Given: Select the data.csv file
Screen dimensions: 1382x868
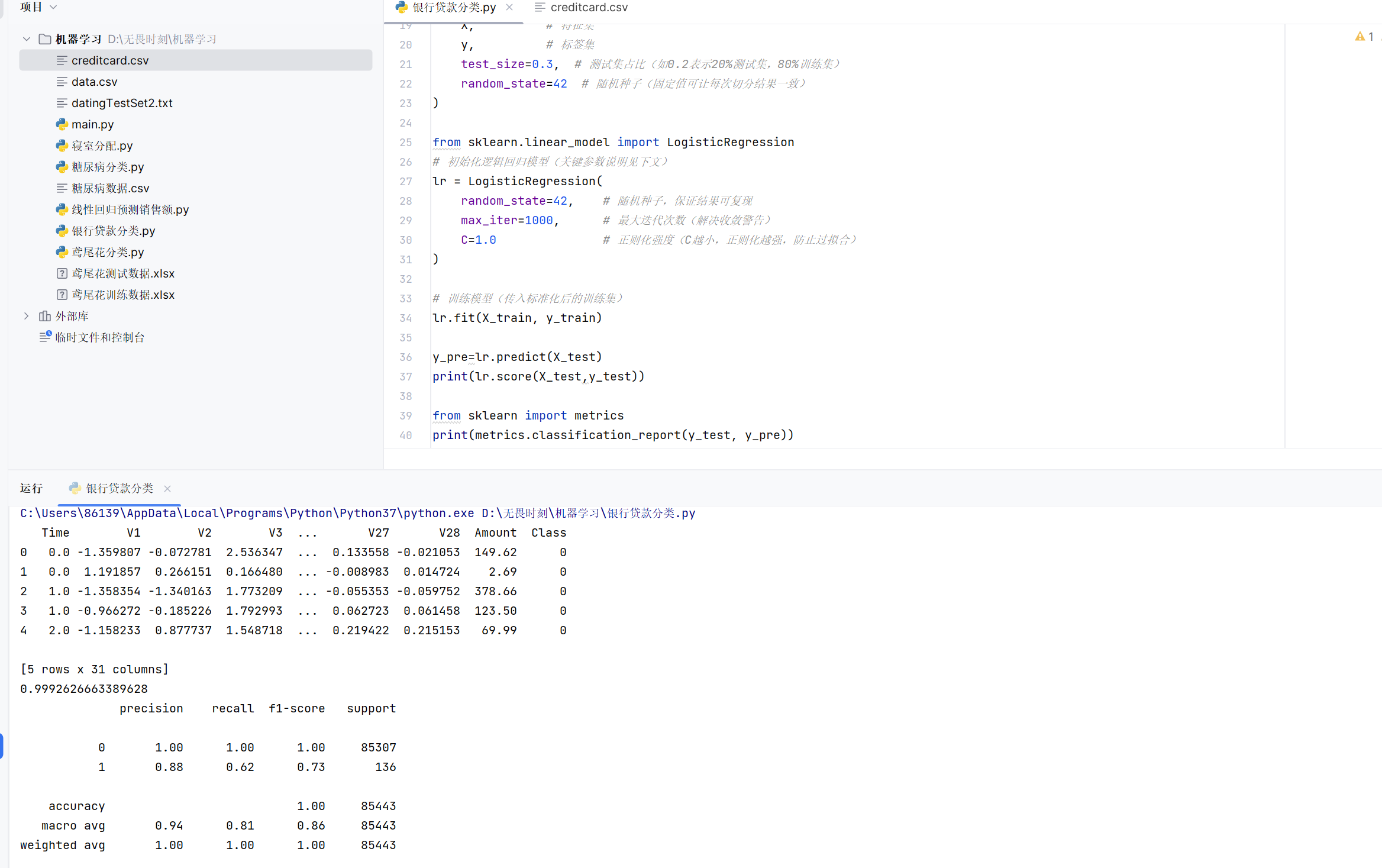Looking at the screenshot, I should coord(94,82).
